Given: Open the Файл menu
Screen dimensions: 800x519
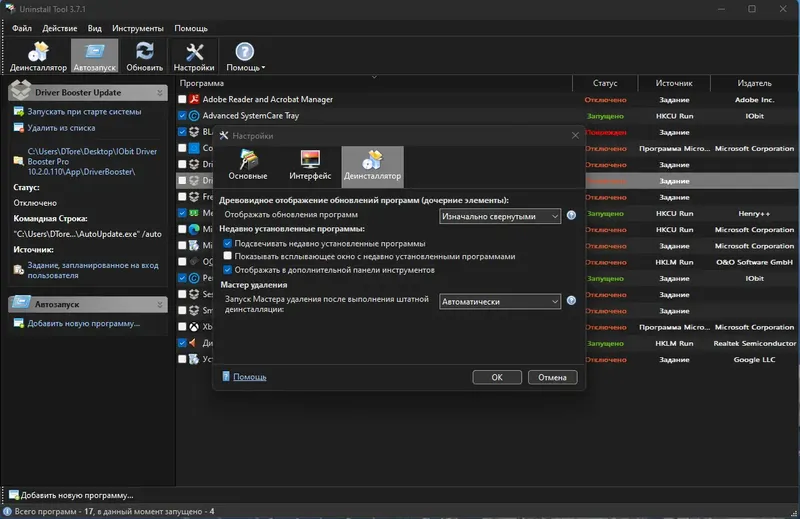Looking at the screenshot, I should 22,28.
